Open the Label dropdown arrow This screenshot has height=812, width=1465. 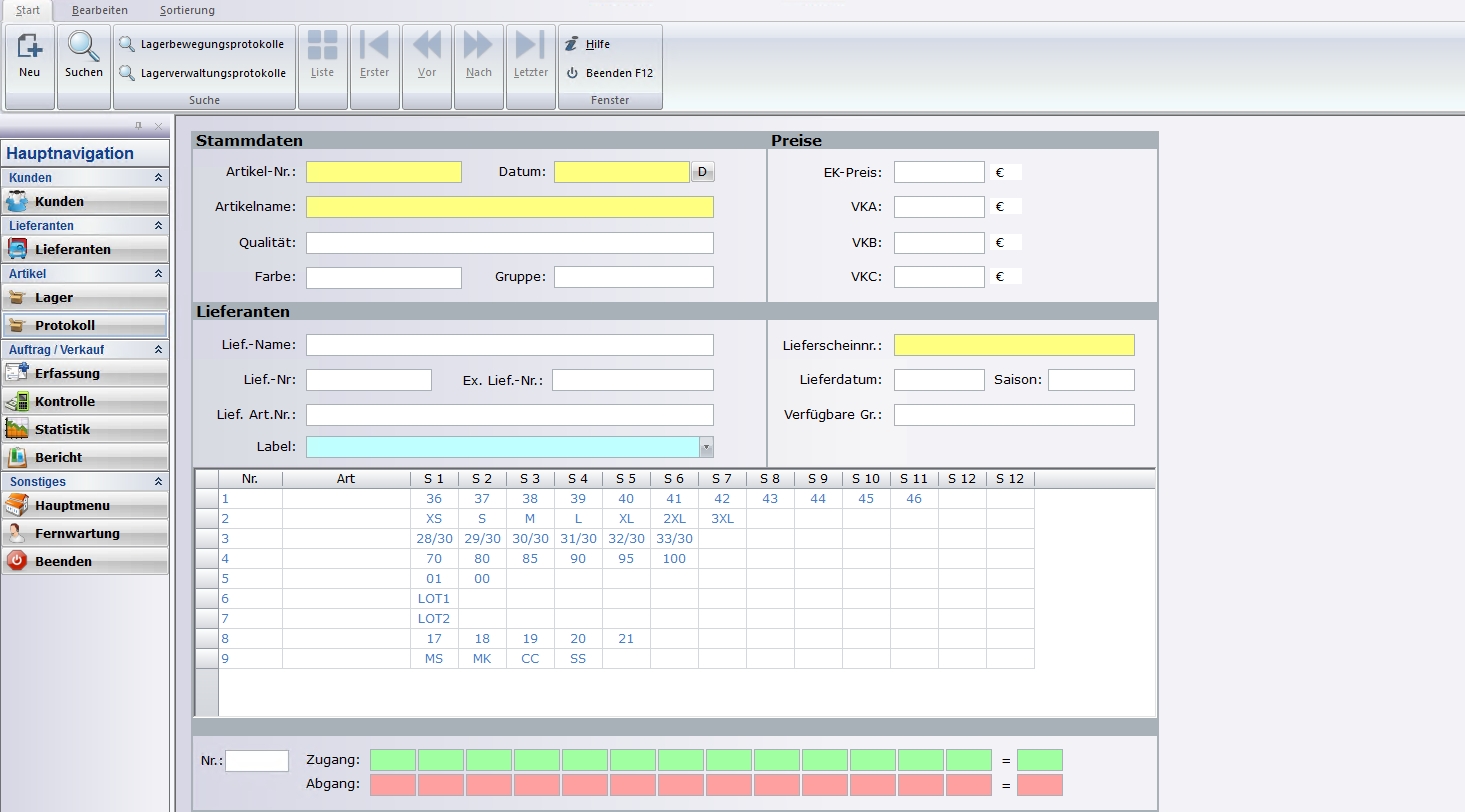coord(706,447)
